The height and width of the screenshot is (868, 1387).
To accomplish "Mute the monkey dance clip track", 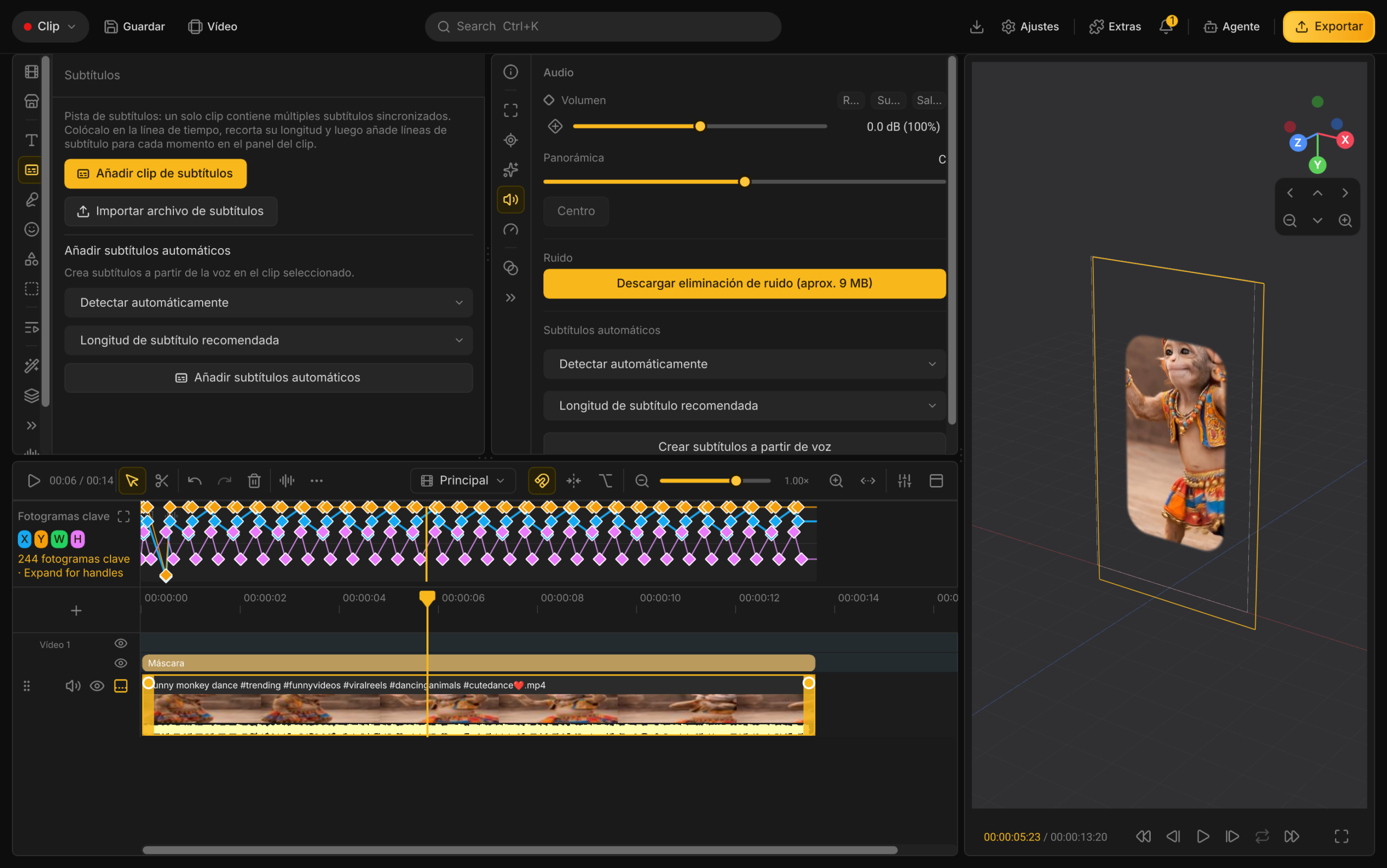I will tap(73, 685).
